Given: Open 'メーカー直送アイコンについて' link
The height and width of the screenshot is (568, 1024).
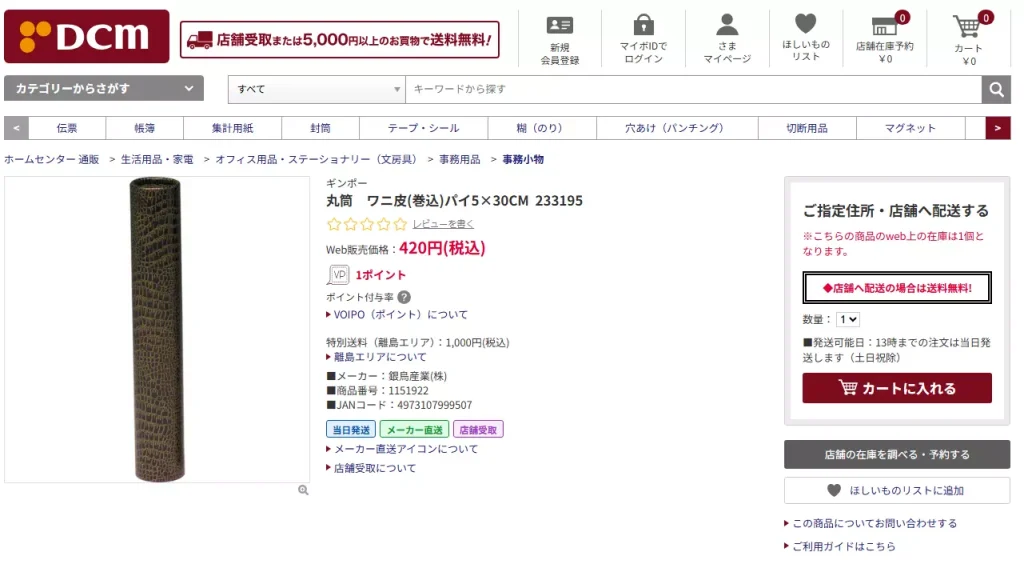Looking at the screenshot, I should [x=406, y=449].
